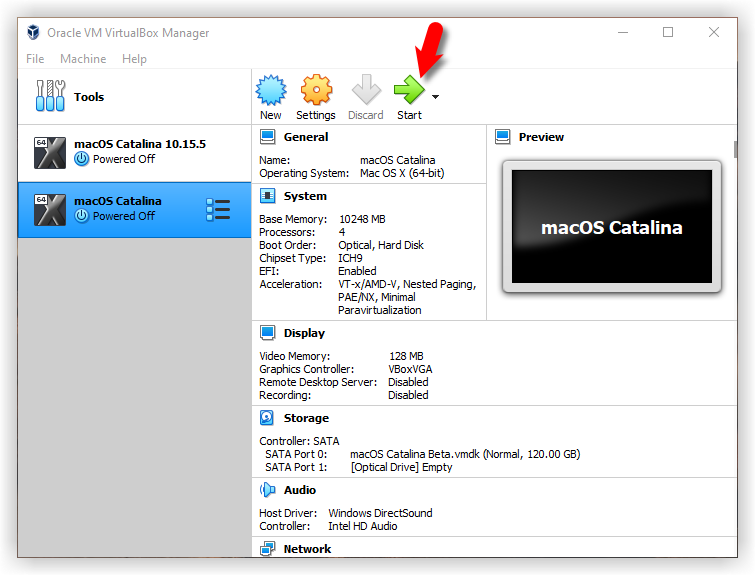Click the Discard toolbar icon
The height and width of the screenshot is (576, 756).
tap(366, 91)
